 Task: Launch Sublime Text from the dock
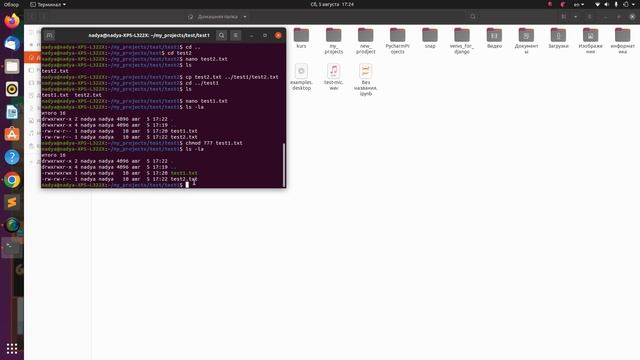click(12, 202)
